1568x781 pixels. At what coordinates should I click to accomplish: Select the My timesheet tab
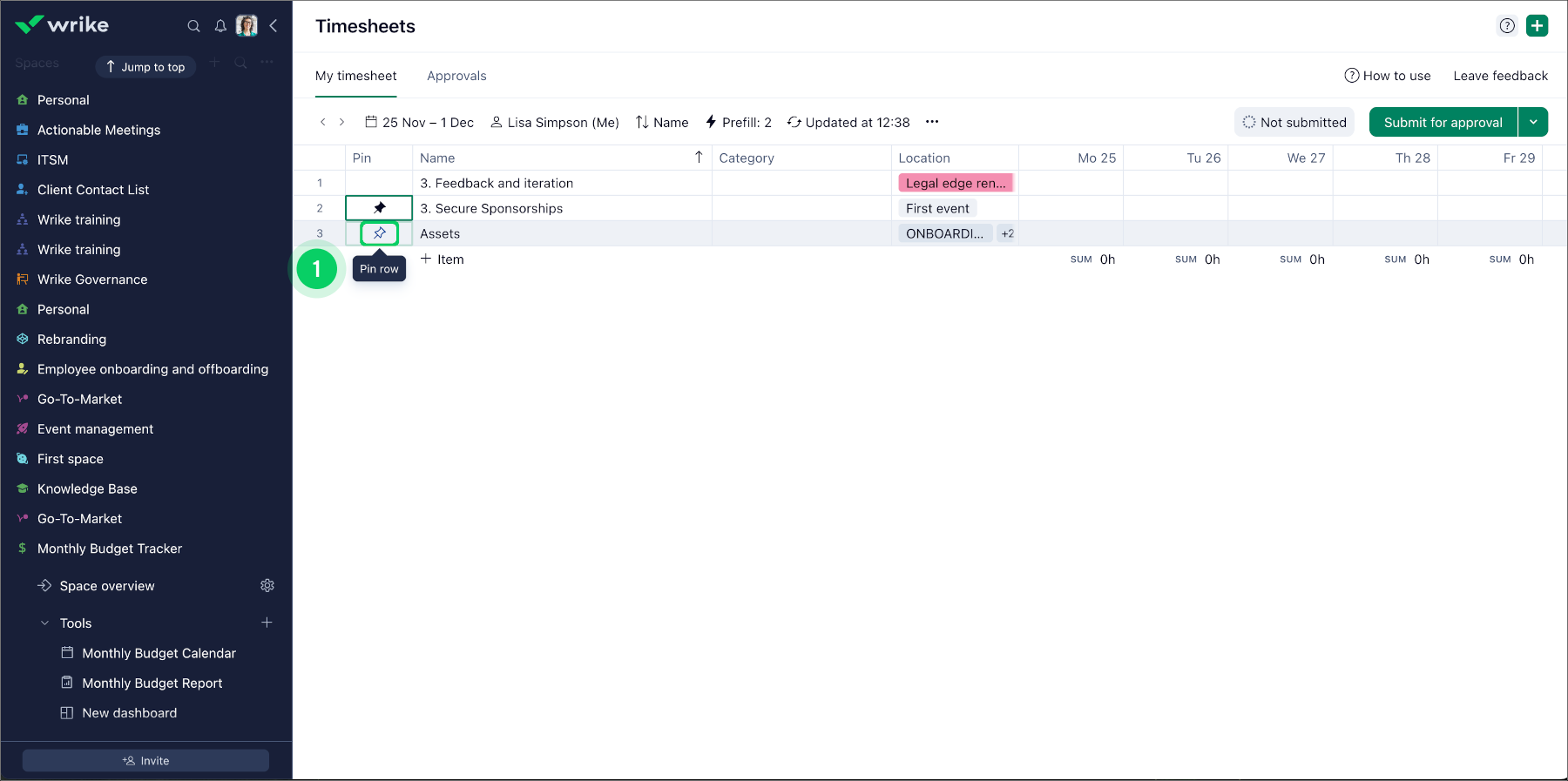click(355, 76)
